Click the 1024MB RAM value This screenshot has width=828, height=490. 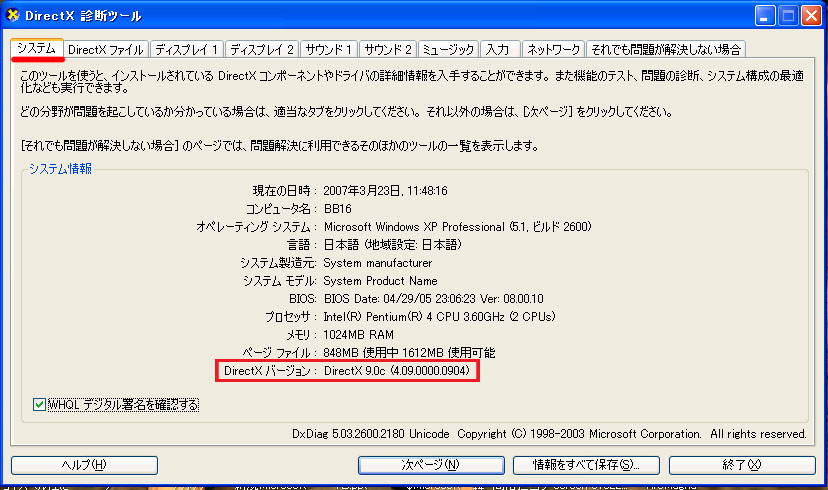(359, 334)
